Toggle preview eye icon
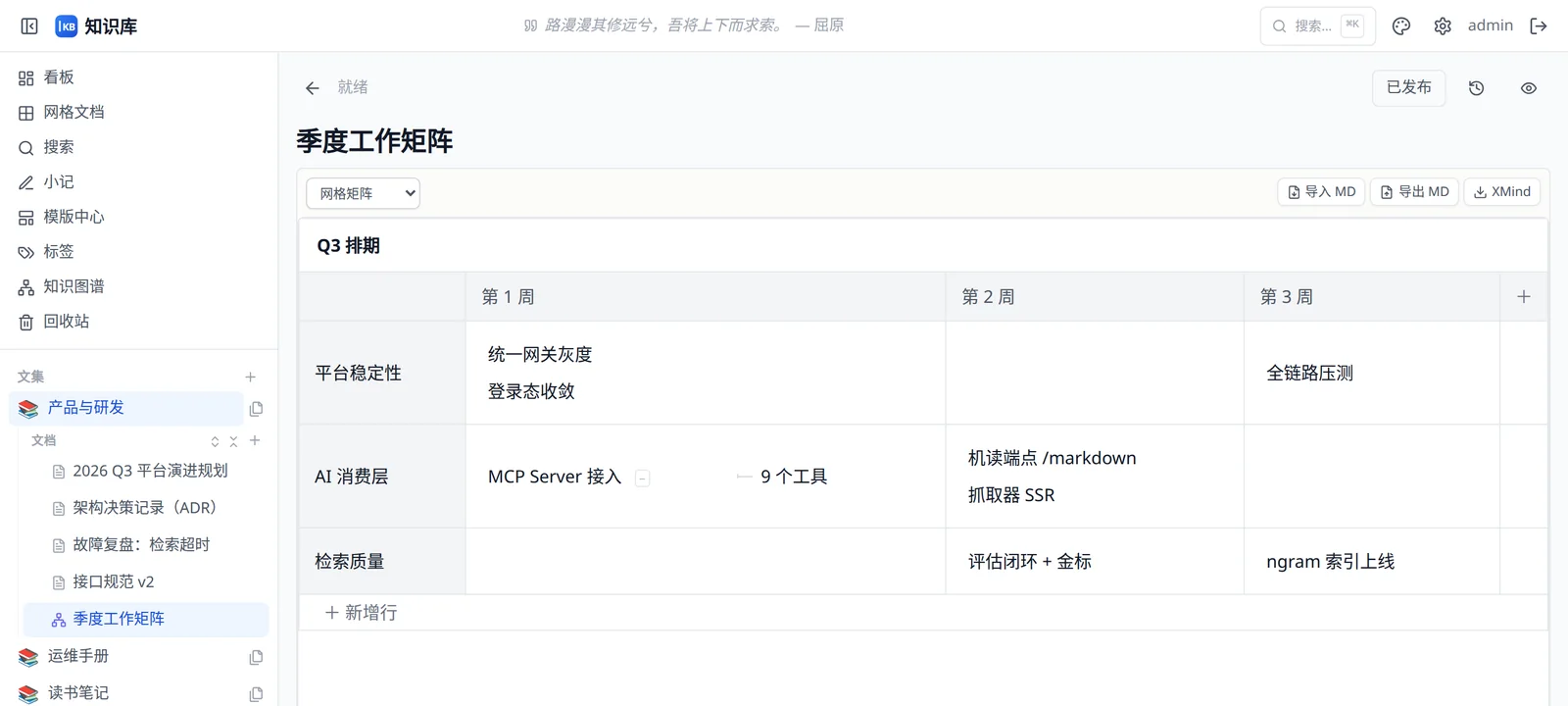This screenshot has width=1568, height=706. pyautogui.click(x=1529, y=88)
